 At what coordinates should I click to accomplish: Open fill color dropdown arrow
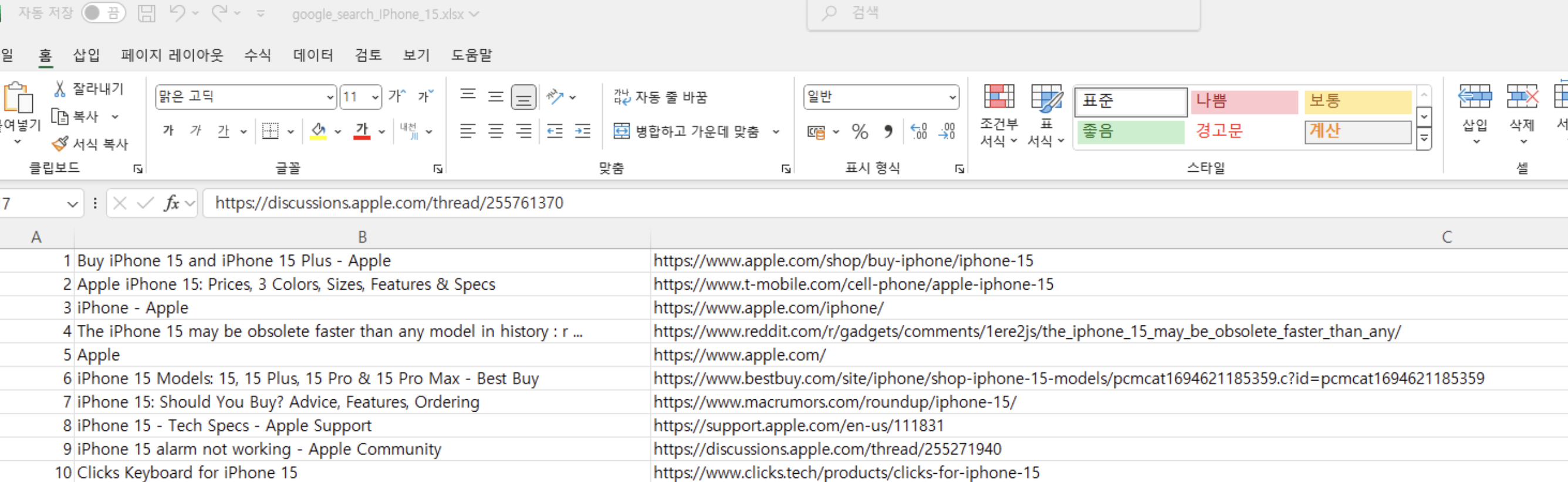click(x=337, y=131)
